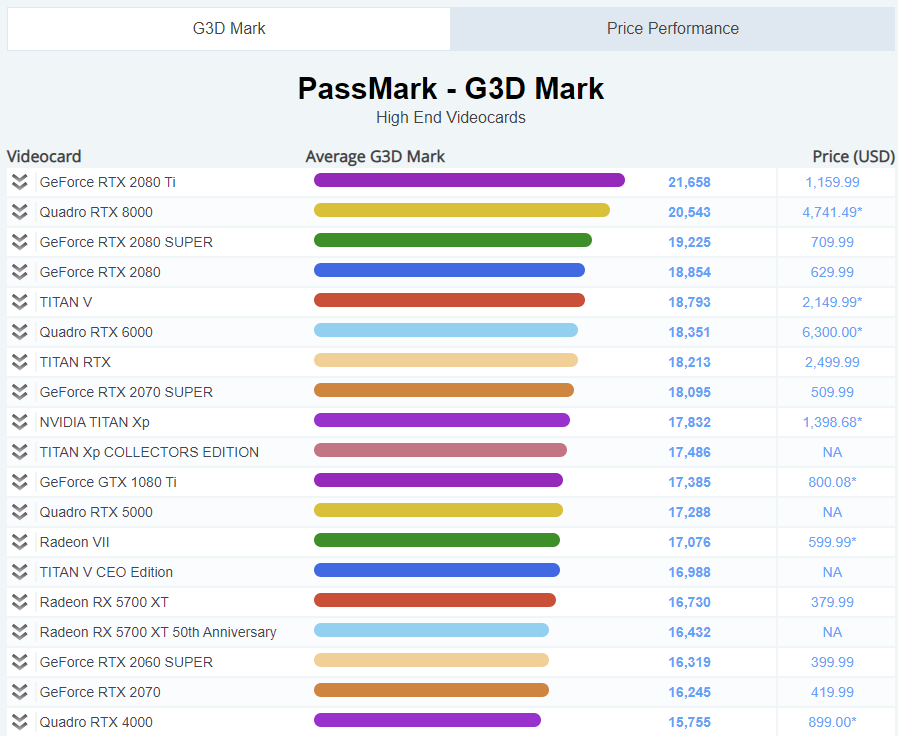Viewport: 898px width, 736px height.
Task: Expand the GeForce RTX 2080 Ti row chevron
Action: point(19,182)
